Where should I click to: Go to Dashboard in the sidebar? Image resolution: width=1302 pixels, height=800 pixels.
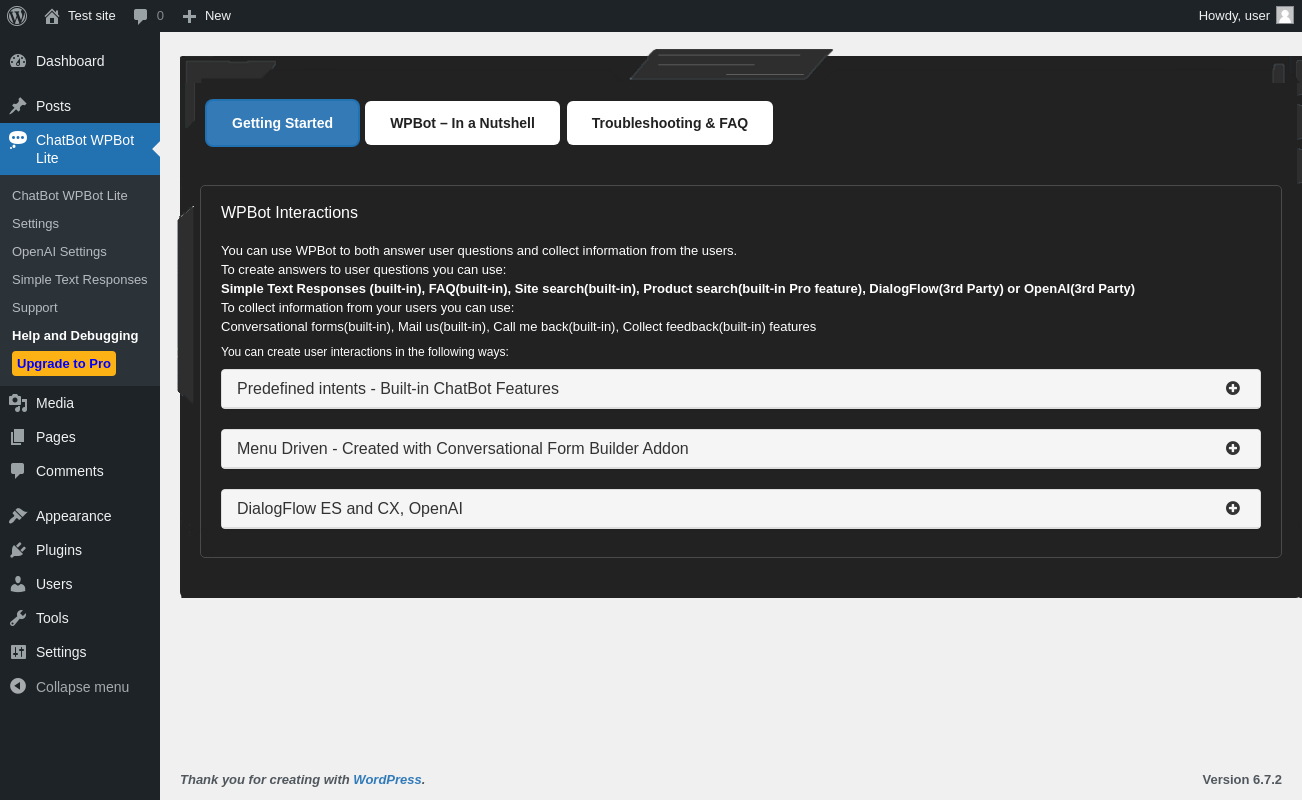click(70, 61)
